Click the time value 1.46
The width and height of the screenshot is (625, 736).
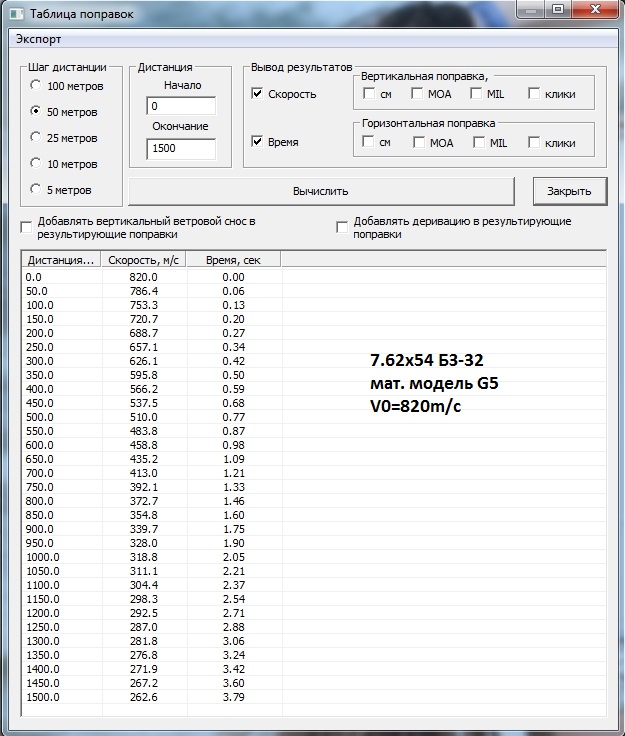click(234, 501)
